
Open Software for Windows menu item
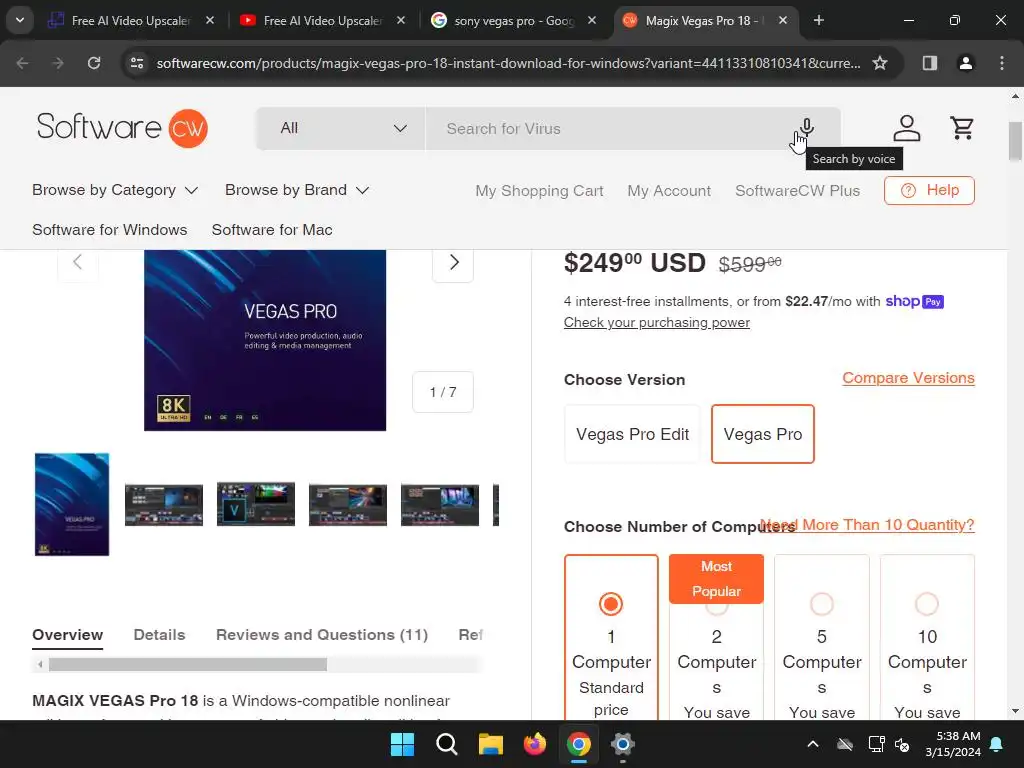[110, 230]
